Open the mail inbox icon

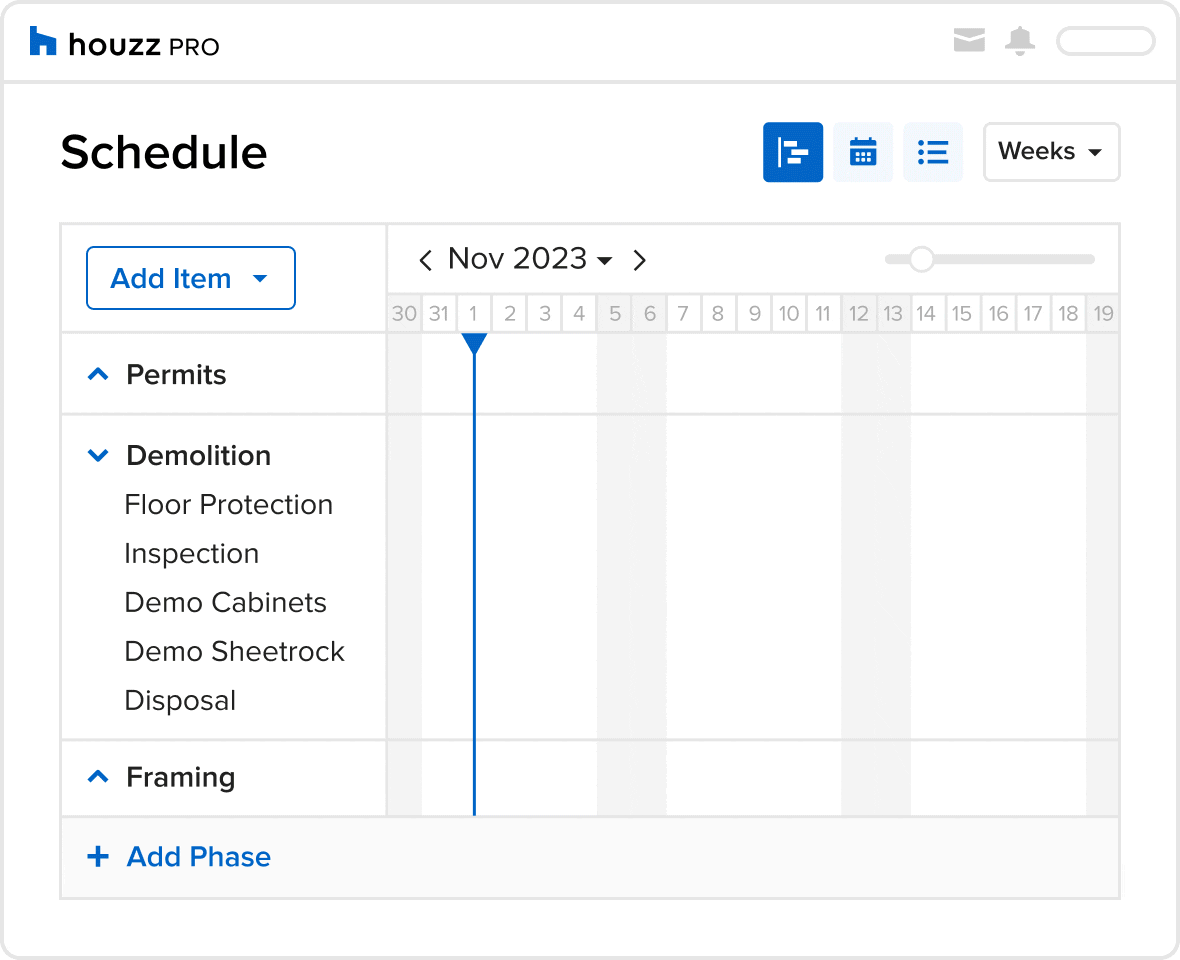969,40
